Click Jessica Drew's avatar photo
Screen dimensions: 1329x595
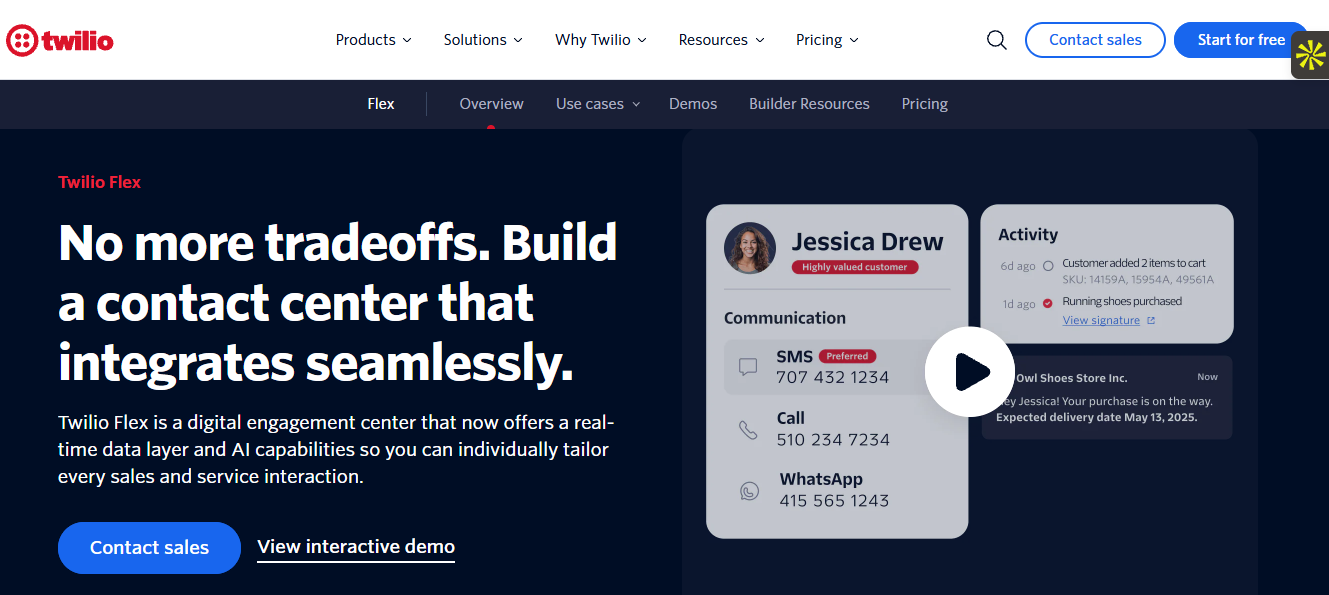point(750,248)
